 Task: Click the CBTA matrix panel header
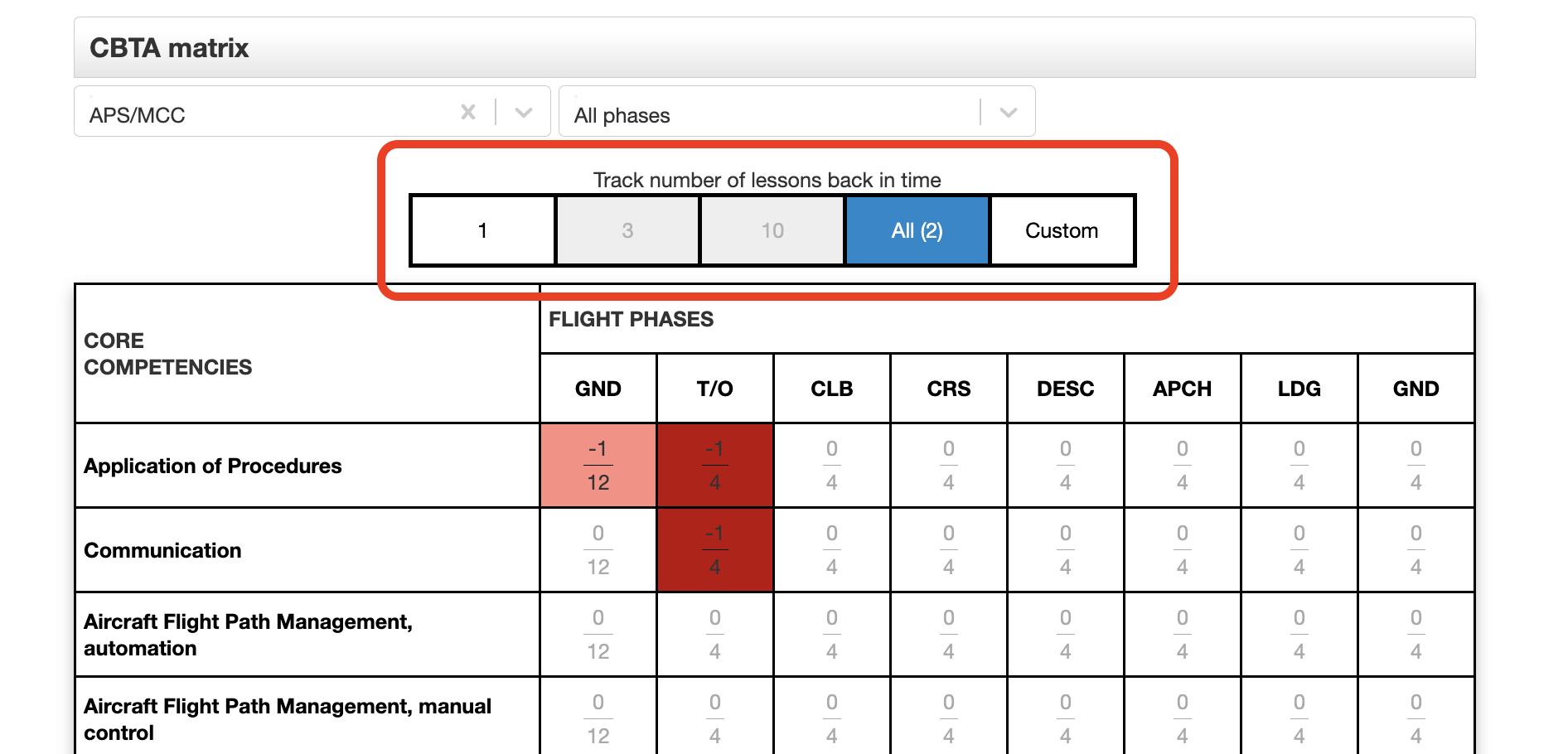pos(774,48)
